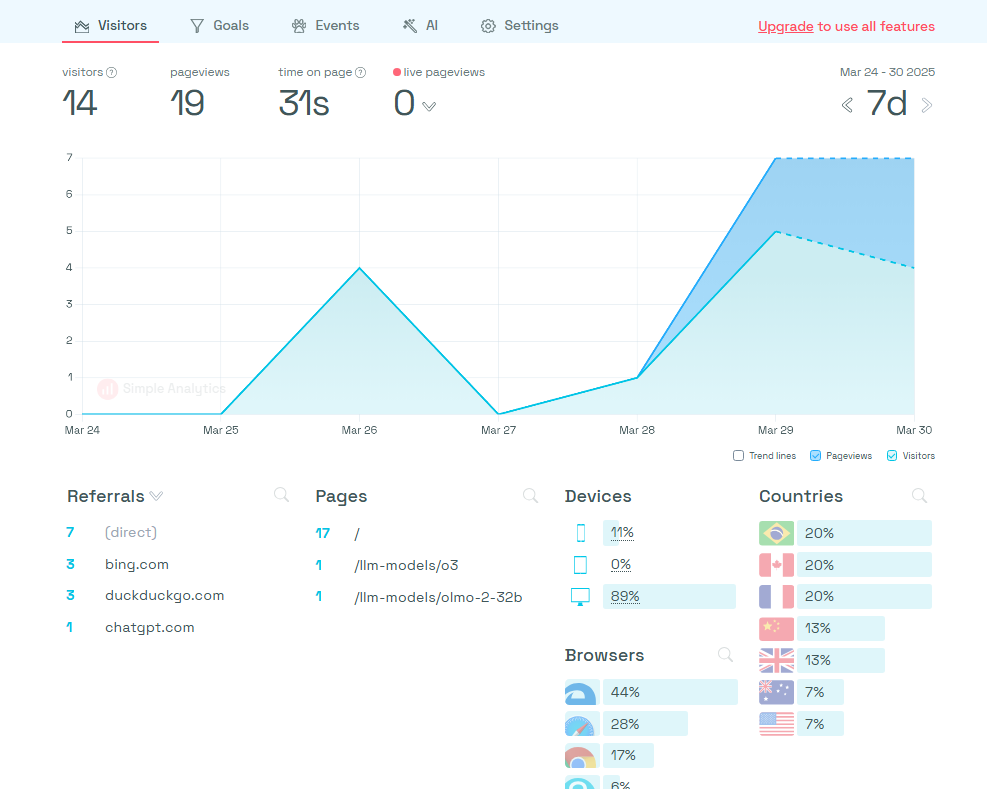Toggle the Visitors chart checkbox
Viewport: 987px width, 789px height.
(x=892, y=455)
